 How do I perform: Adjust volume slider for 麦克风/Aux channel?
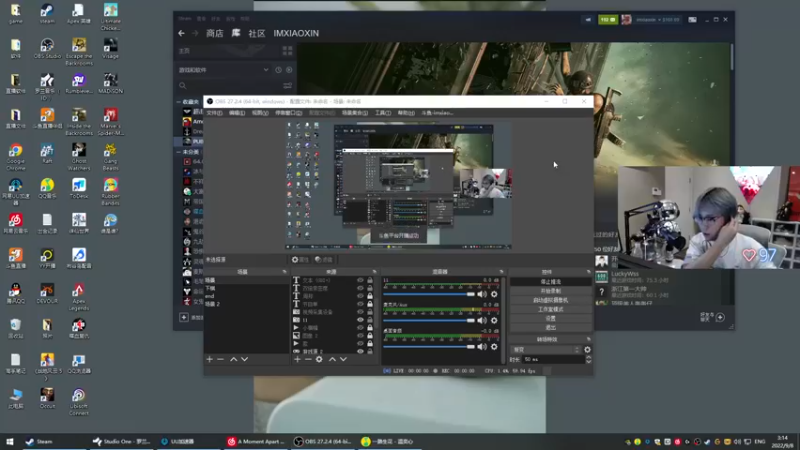tap(429, 320)
